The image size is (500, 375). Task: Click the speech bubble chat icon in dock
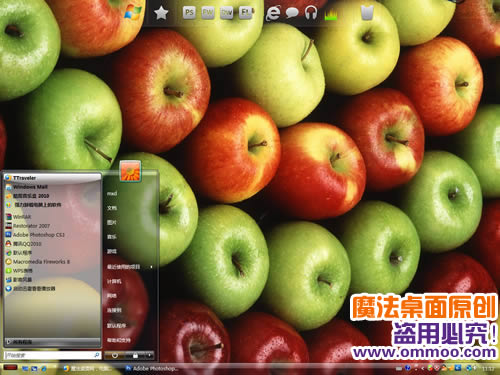click(x=292, y=13)
